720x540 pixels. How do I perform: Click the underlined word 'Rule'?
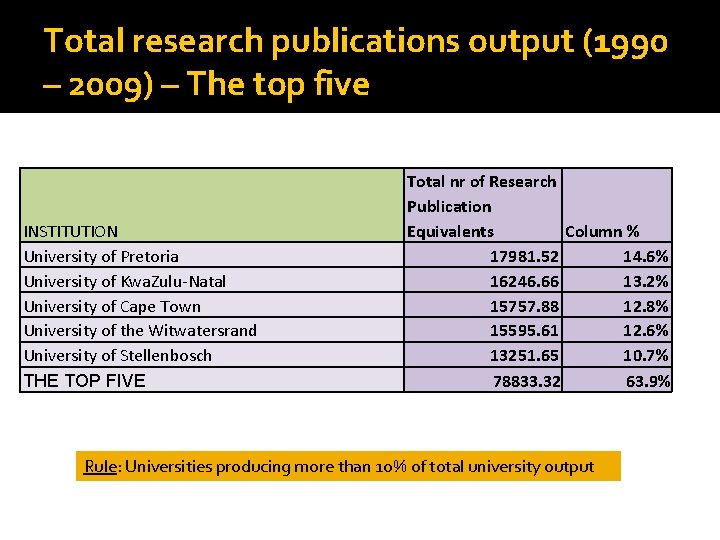click(x=101, y=467)
